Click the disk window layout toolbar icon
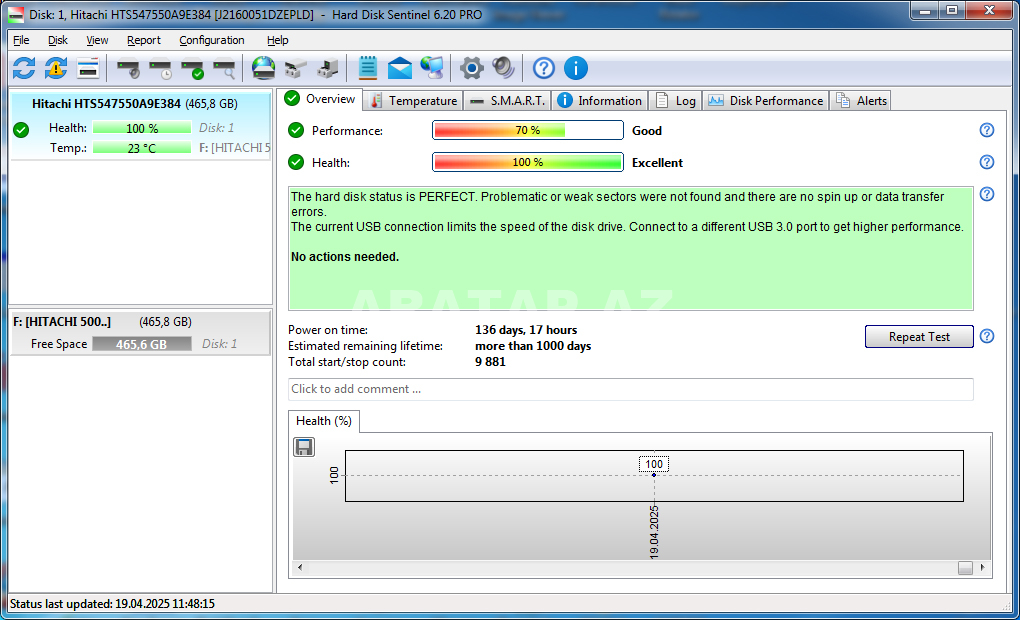Screen dimensions: 1020x620 (88, 68)
